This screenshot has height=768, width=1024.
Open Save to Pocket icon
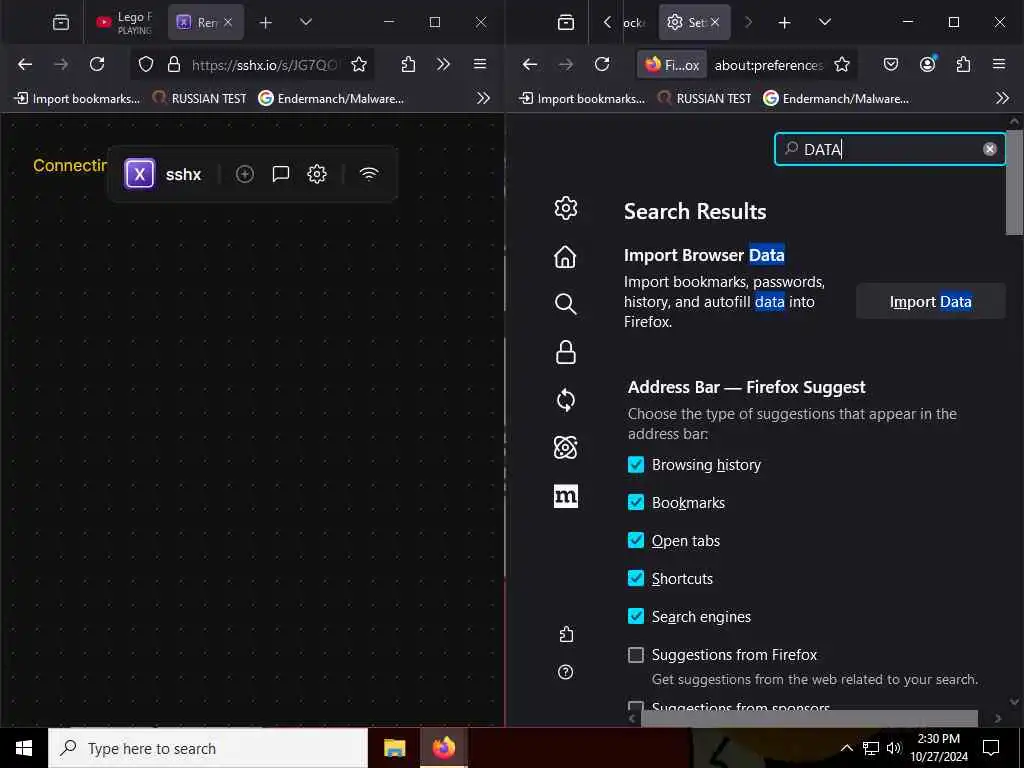pyautogui.click(x=891, y=64)
